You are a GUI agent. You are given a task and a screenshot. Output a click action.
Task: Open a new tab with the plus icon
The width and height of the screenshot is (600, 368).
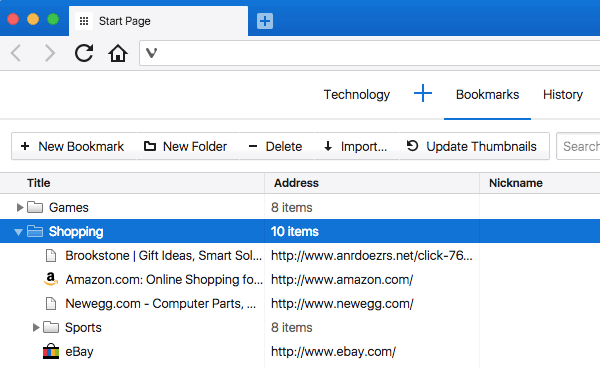[x=265, y=21]
